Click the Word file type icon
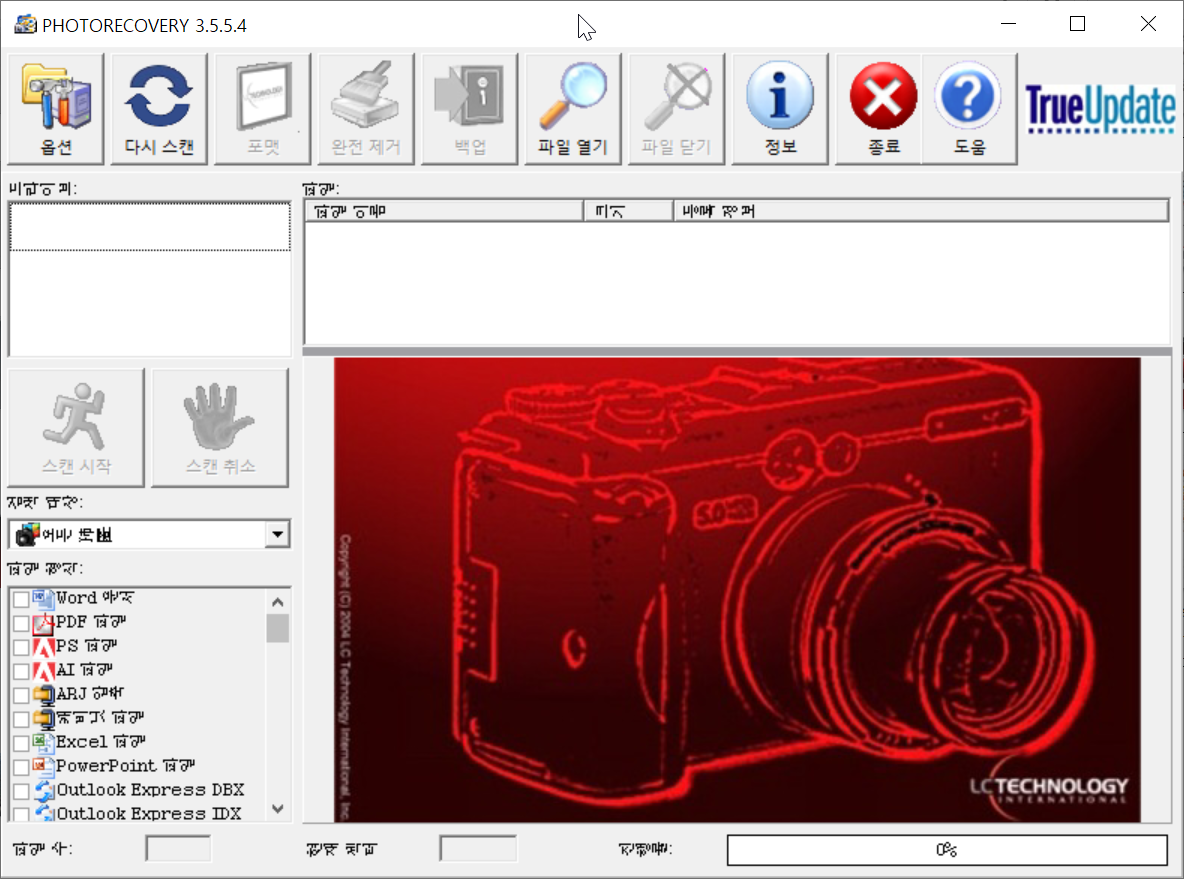The height and width of the screenshot is (879, 1184). point(44,598)
